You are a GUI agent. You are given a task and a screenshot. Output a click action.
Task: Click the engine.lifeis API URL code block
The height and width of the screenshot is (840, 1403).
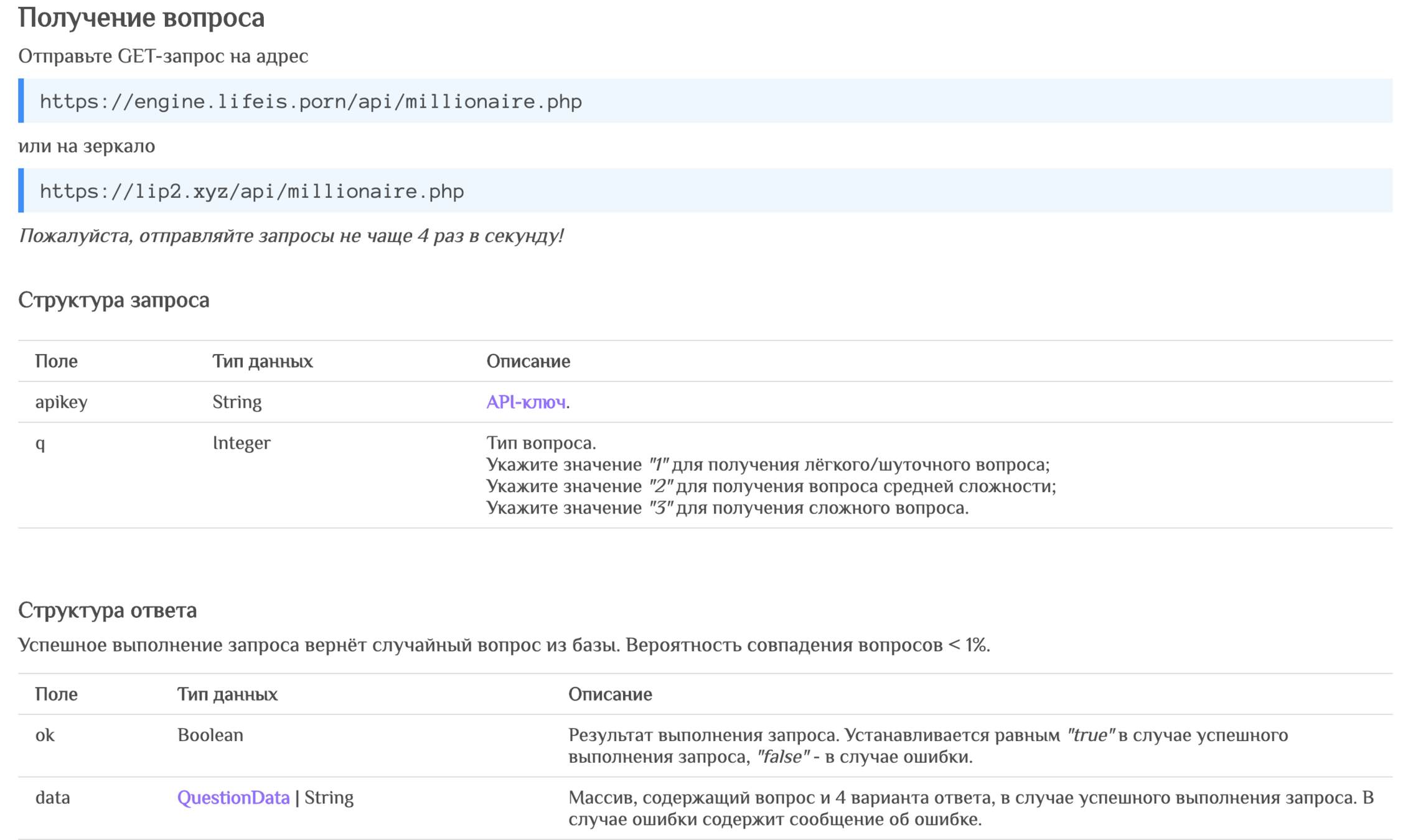[311, 101]
